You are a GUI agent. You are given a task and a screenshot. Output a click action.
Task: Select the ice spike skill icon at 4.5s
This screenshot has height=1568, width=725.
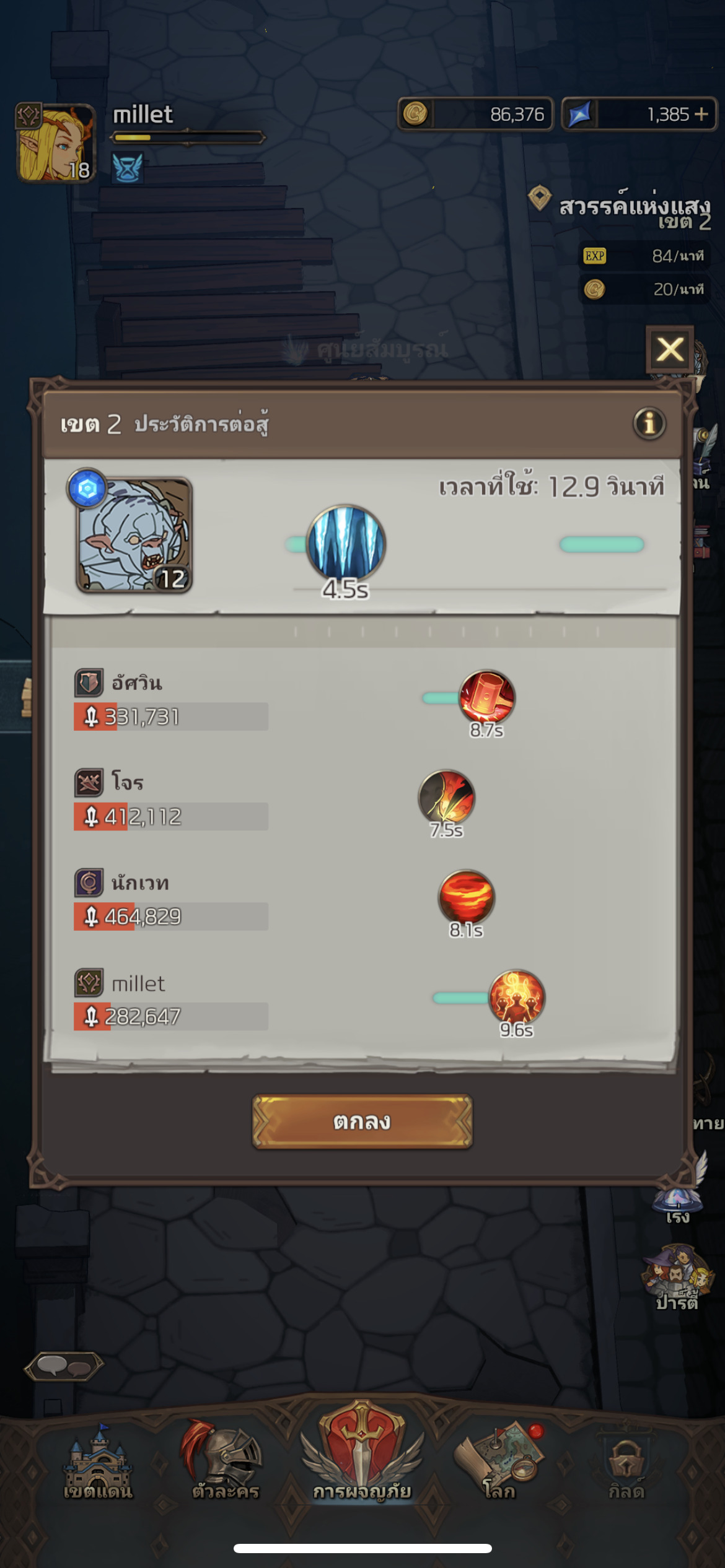(x=346, y=544)
